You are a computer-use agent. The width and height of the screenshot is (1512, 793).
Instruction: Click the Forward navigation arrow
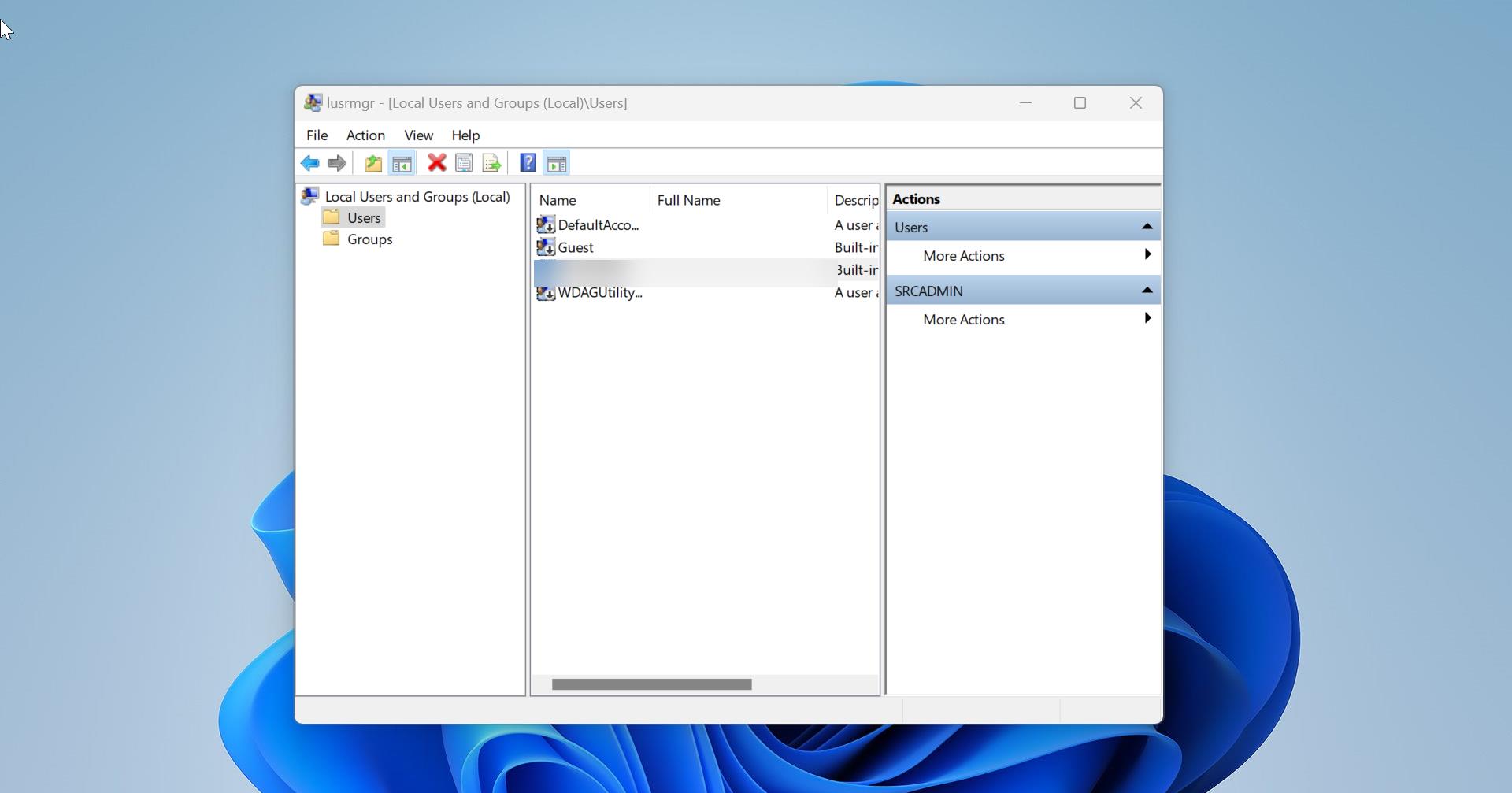point(337,163)
